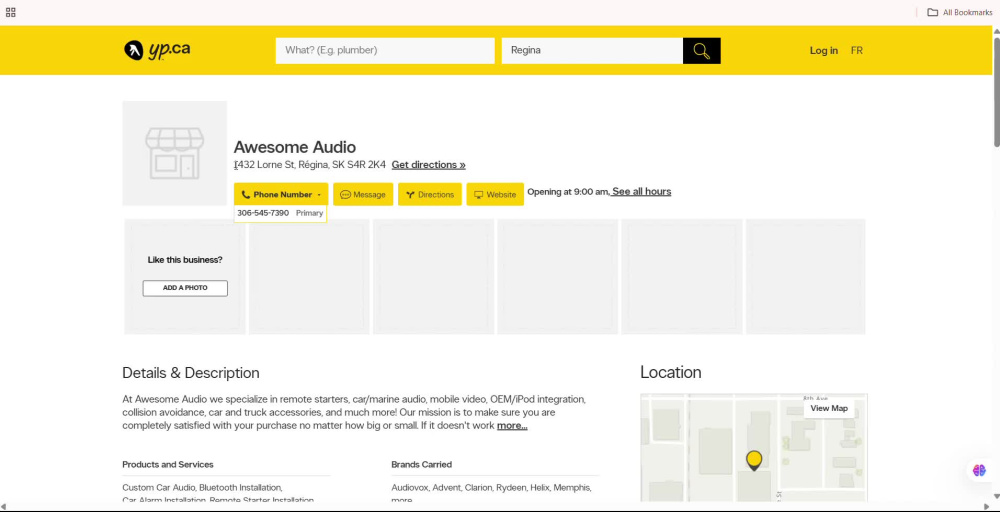Click the Directions button

(x=430, y=194)
